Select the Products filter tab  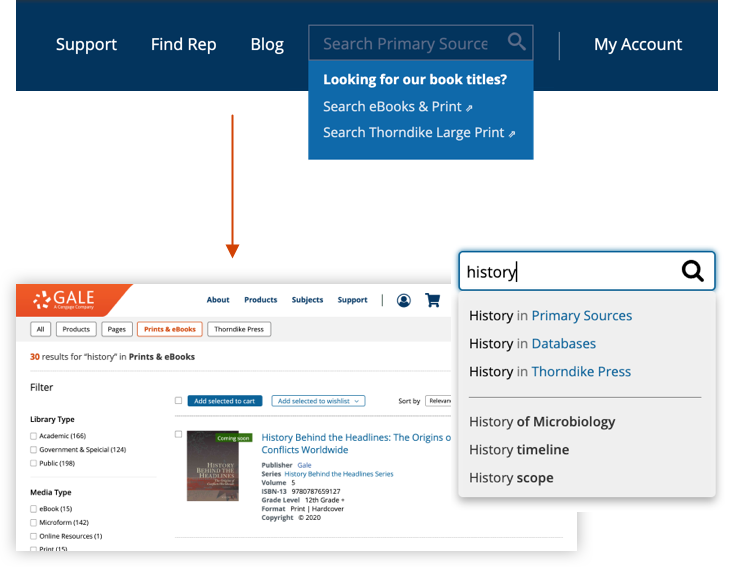click(x=76, y=329)
